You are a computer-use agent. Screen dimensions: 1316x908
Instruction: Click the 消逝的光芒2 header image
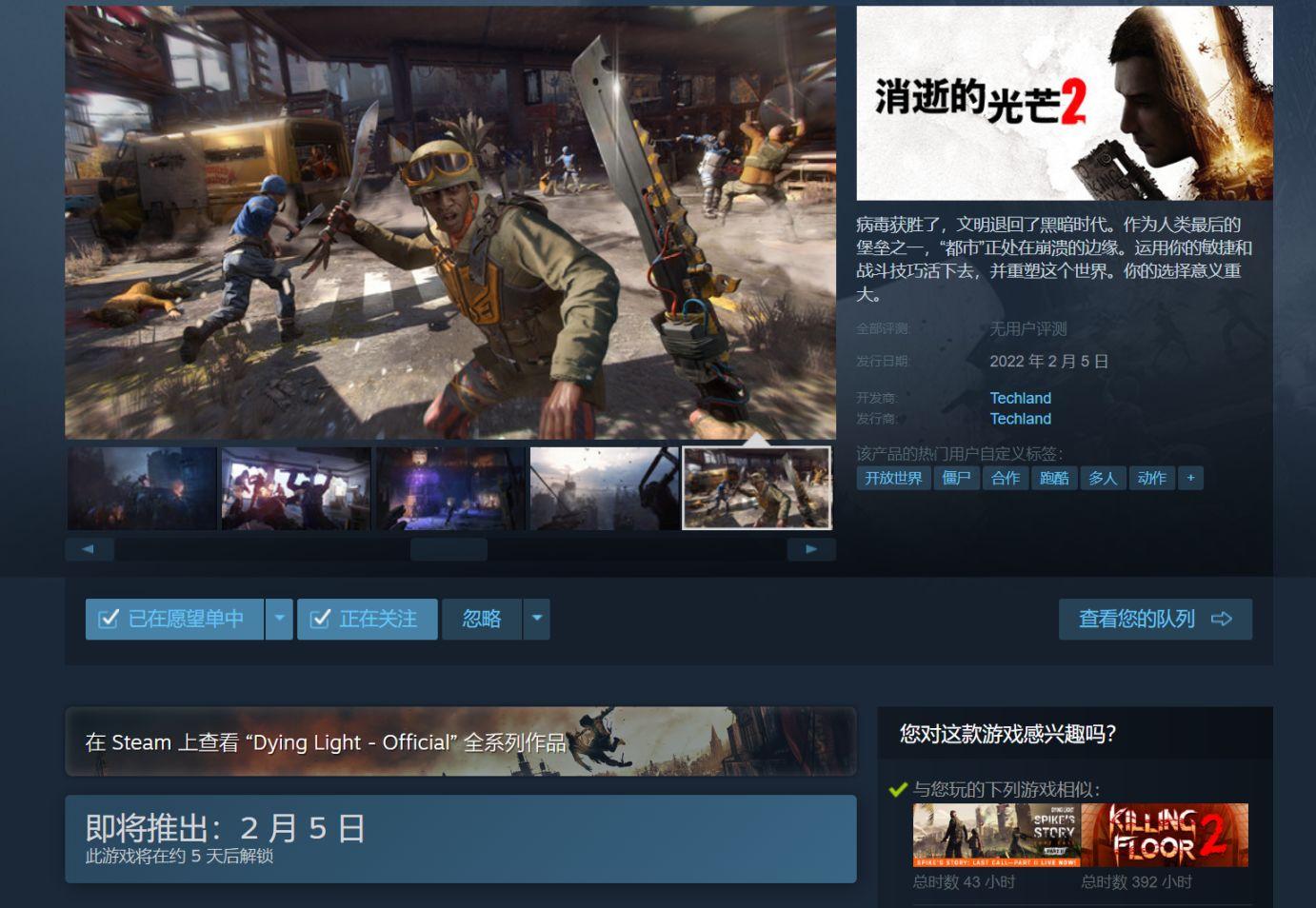[x=1065, y=103]
